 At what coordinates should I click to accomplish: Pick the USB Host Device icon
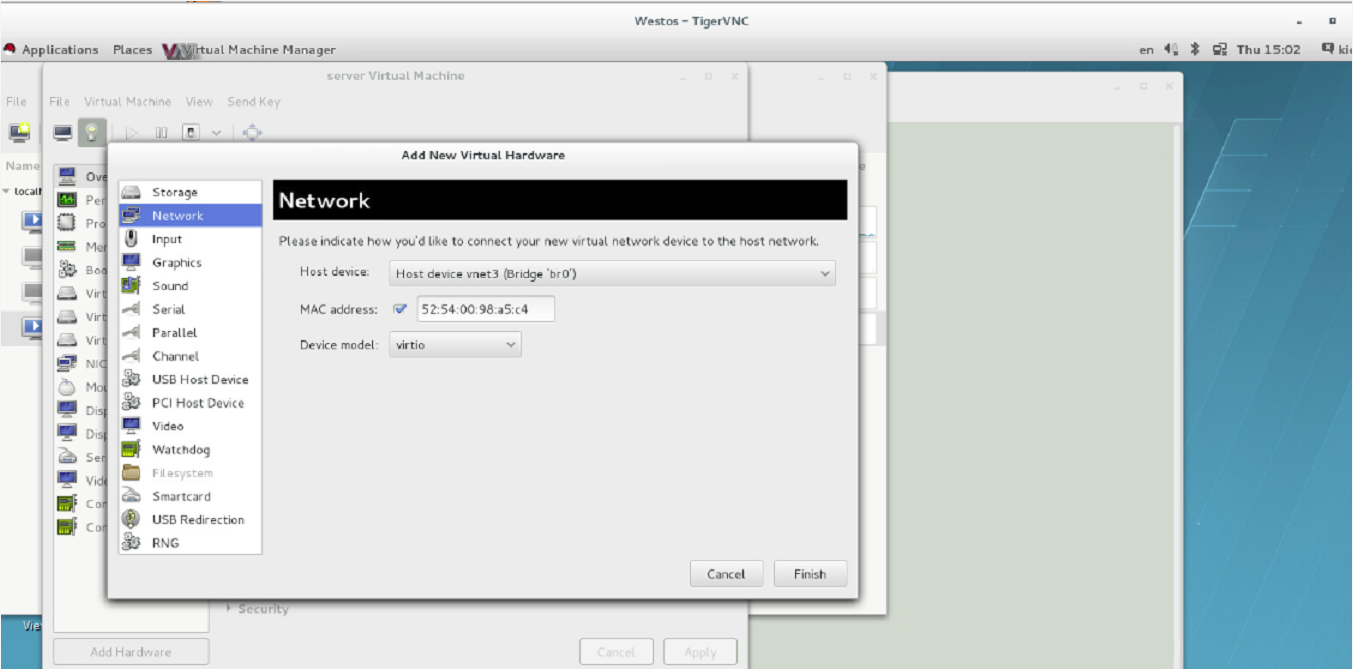click(x=131, y=379)
